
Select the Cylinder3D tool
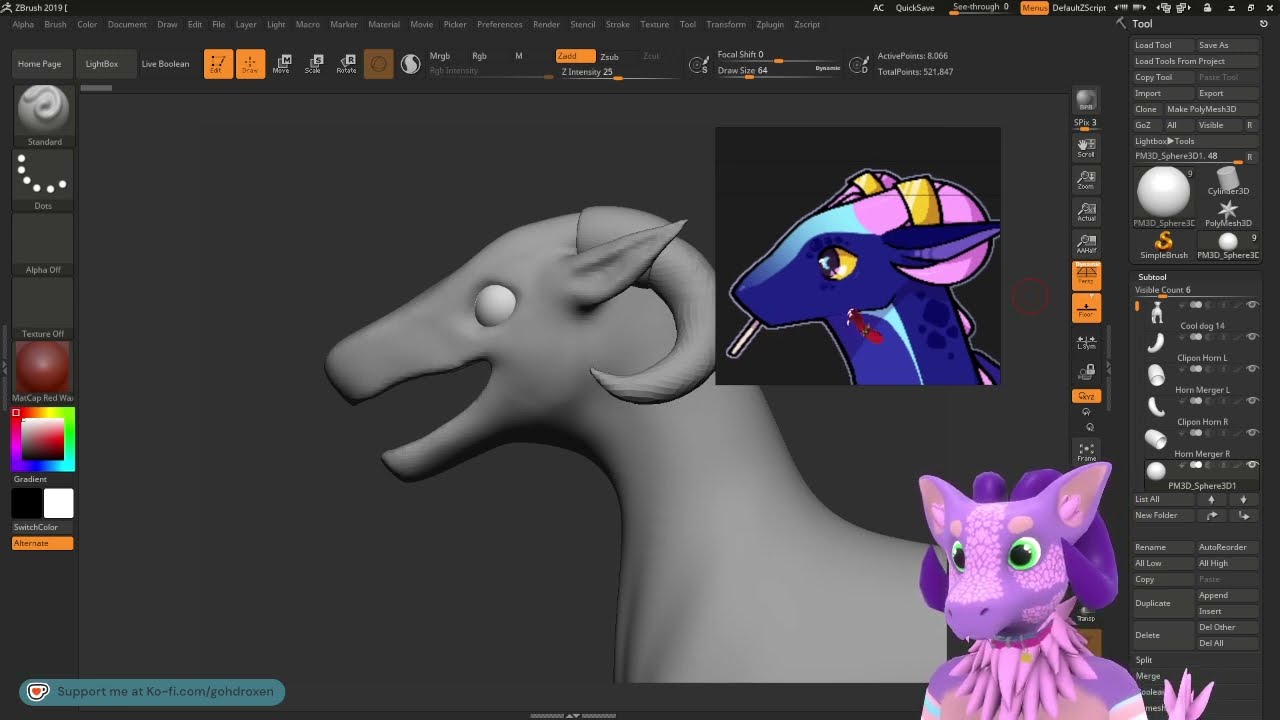coord(1228,181)
